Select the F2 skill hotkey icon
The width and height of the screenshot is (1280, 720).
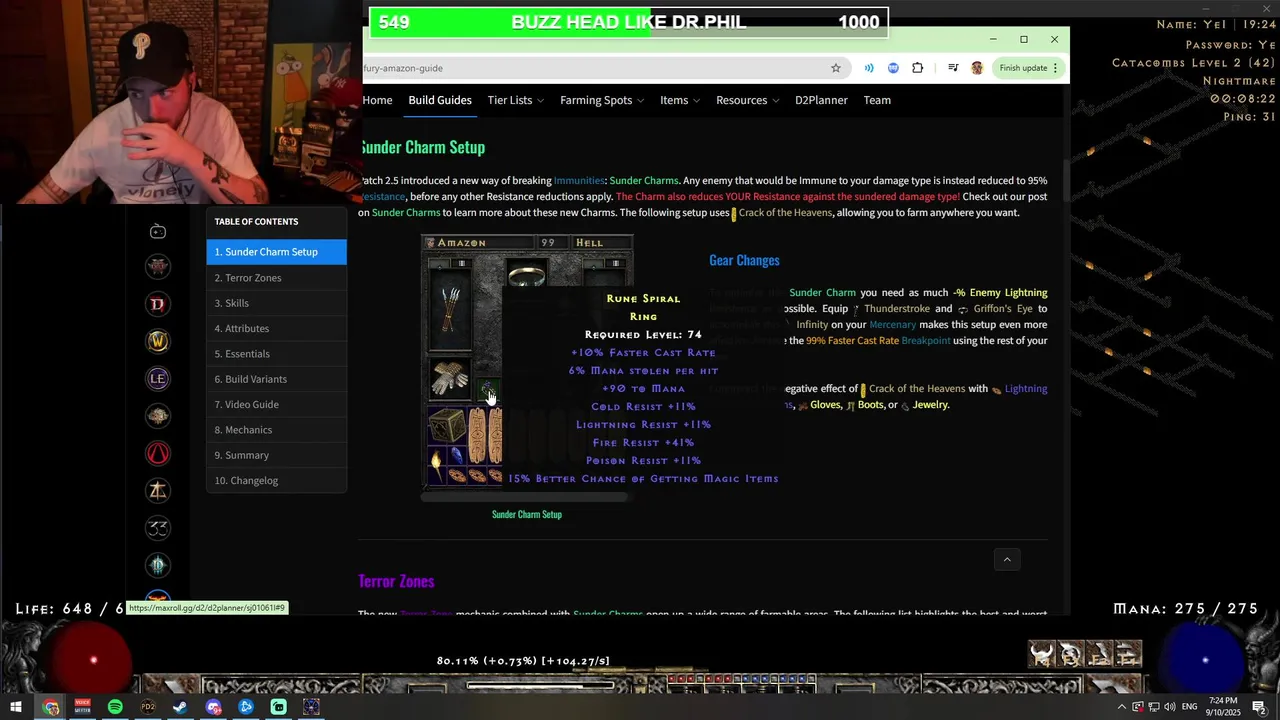pyautogui.click(x=1099, y=654)
